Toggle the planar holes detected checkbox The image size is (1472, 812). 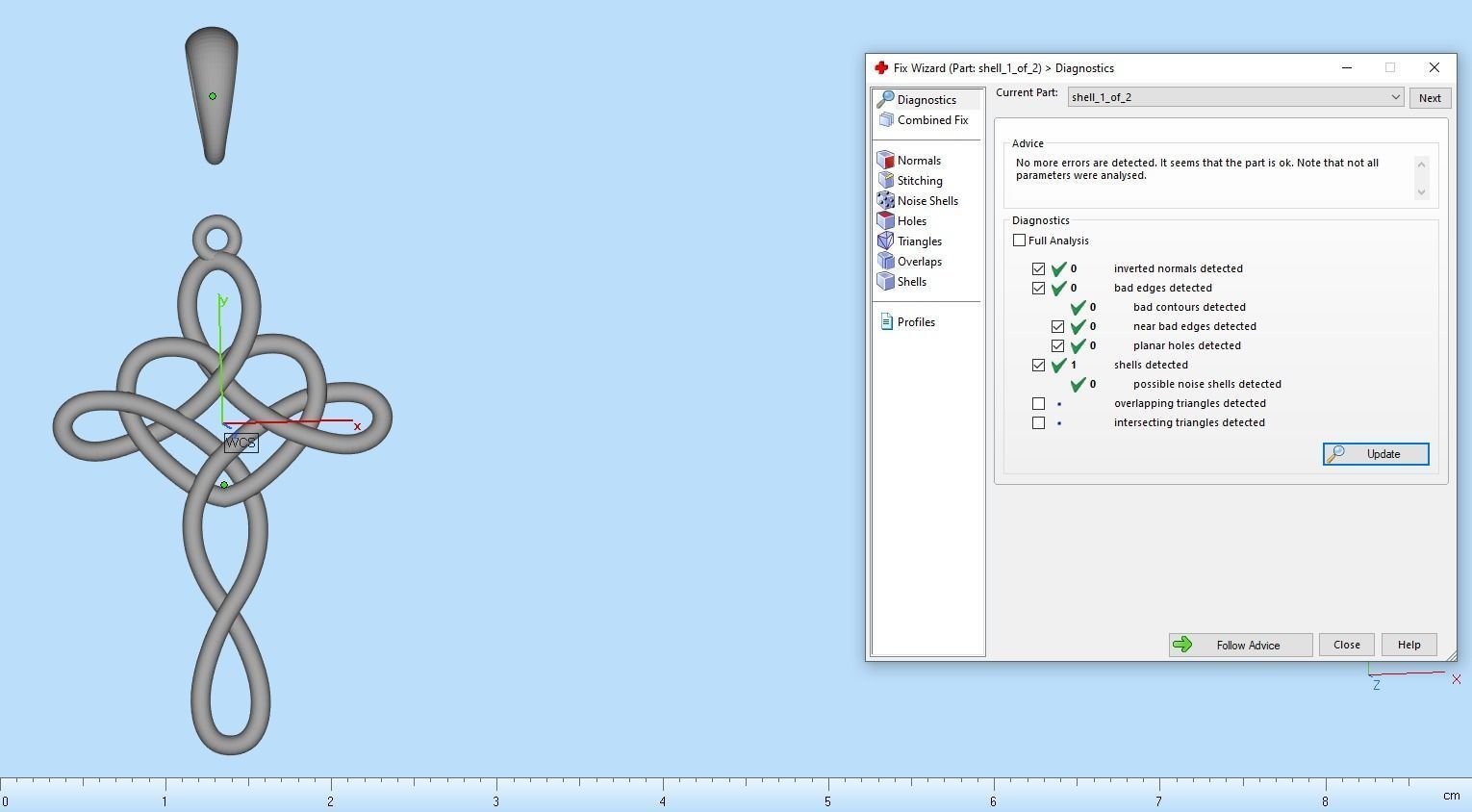1058,345
